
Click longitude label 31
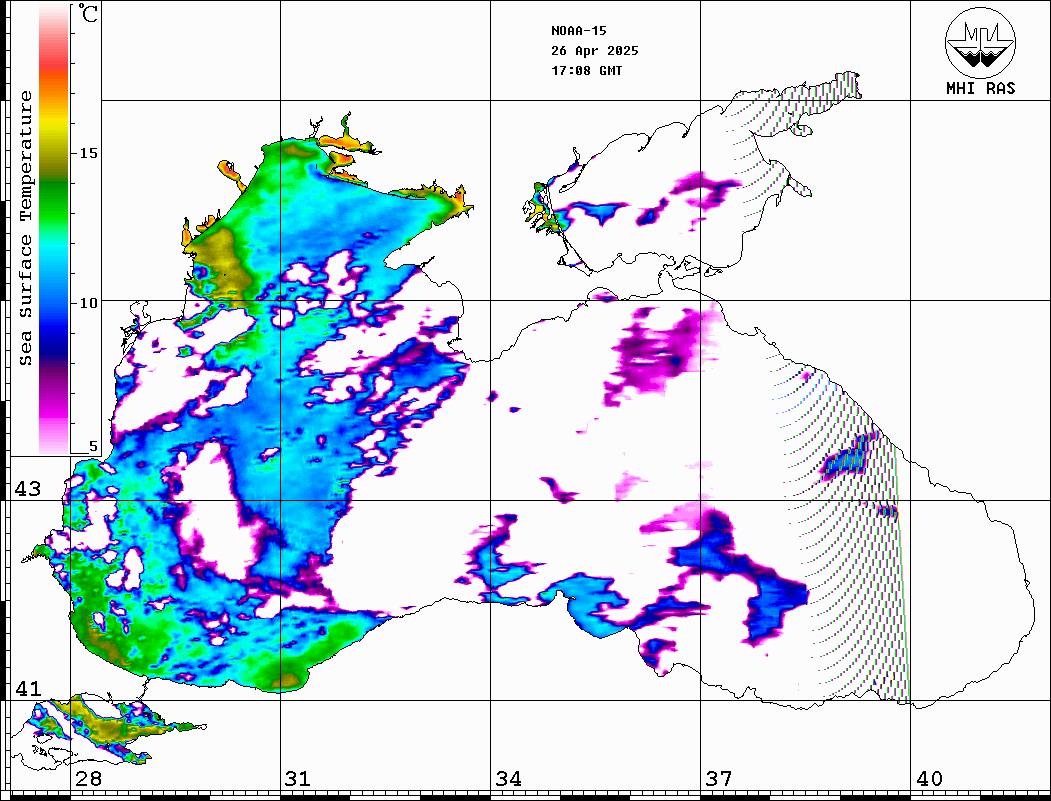click(298, 779)
